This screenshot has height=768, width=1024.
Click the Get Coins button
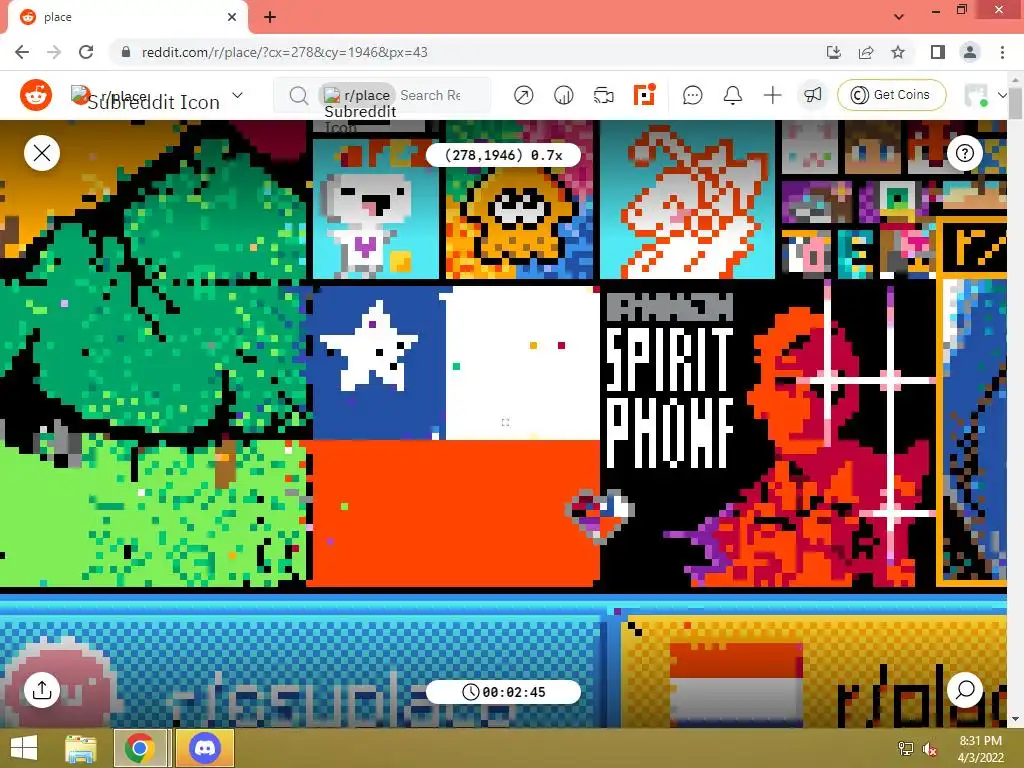pyautogui.click(x=891, y=95)
